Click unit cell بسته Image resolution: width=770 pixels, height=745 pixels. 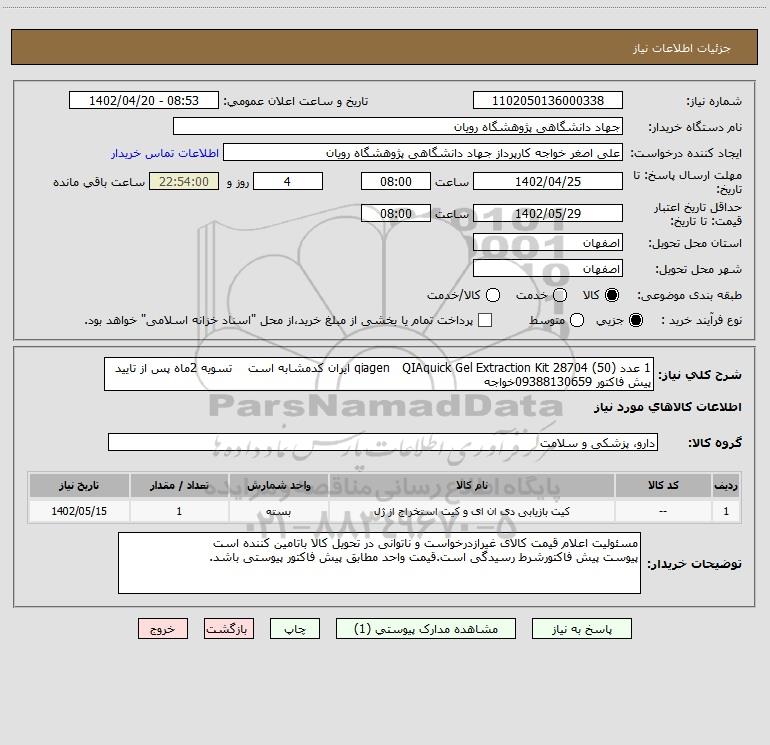[x=278, y=511]
